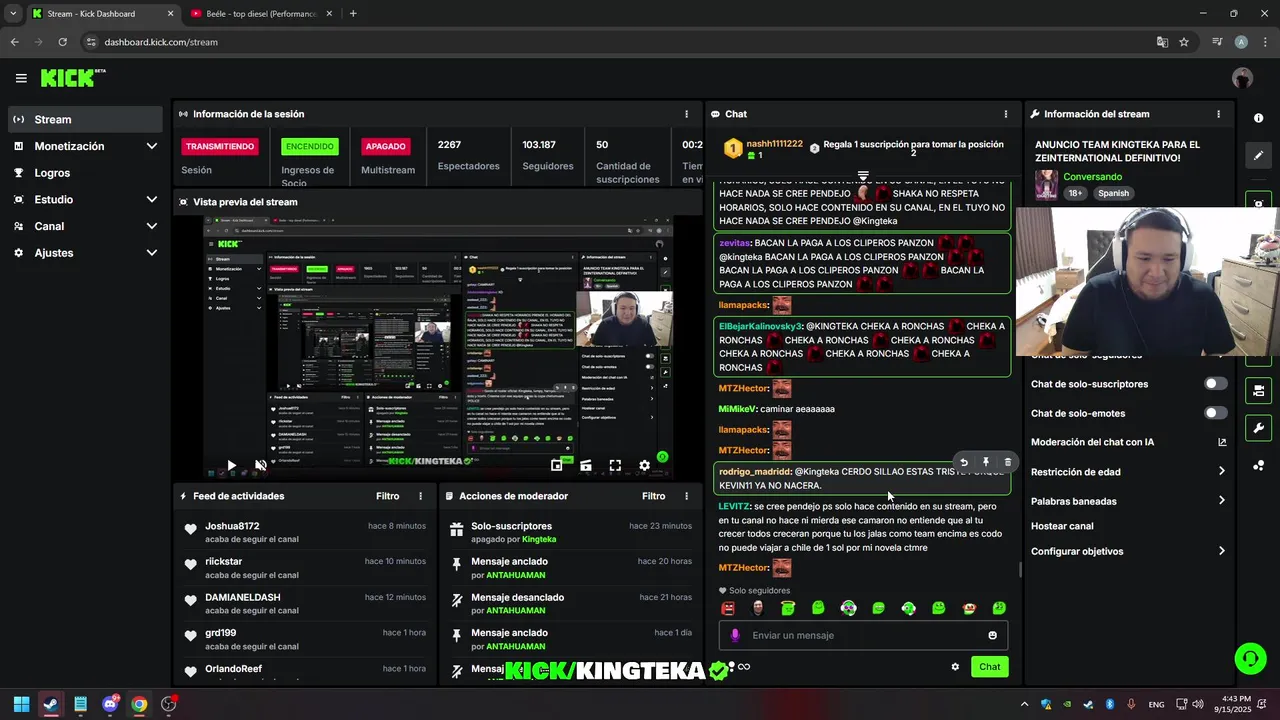Open Restricción de edad settings

[1128, 472]
